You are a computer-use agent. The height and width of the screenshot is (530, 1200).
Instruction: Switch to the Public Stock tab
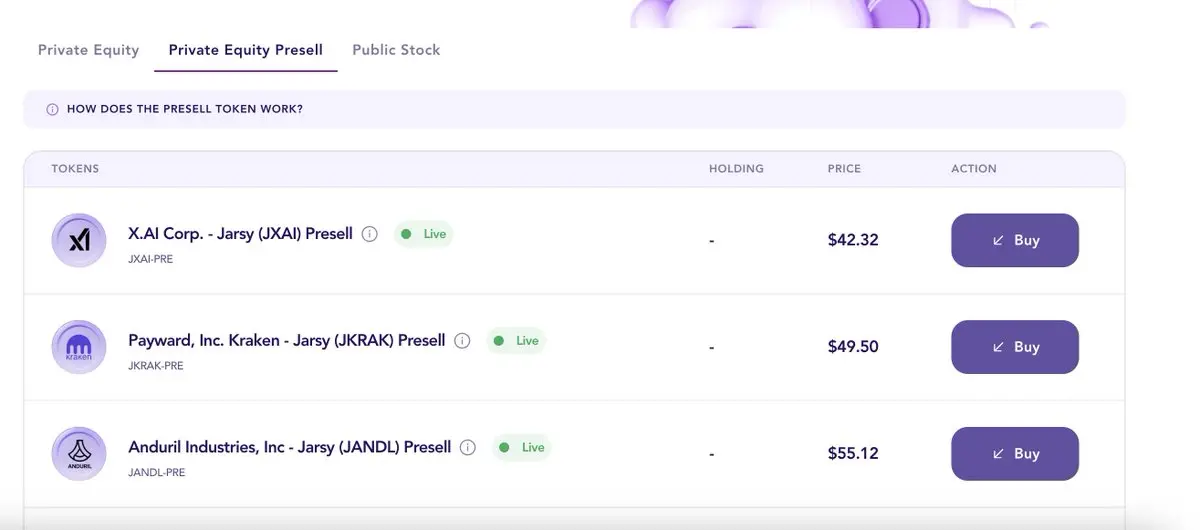396,50
